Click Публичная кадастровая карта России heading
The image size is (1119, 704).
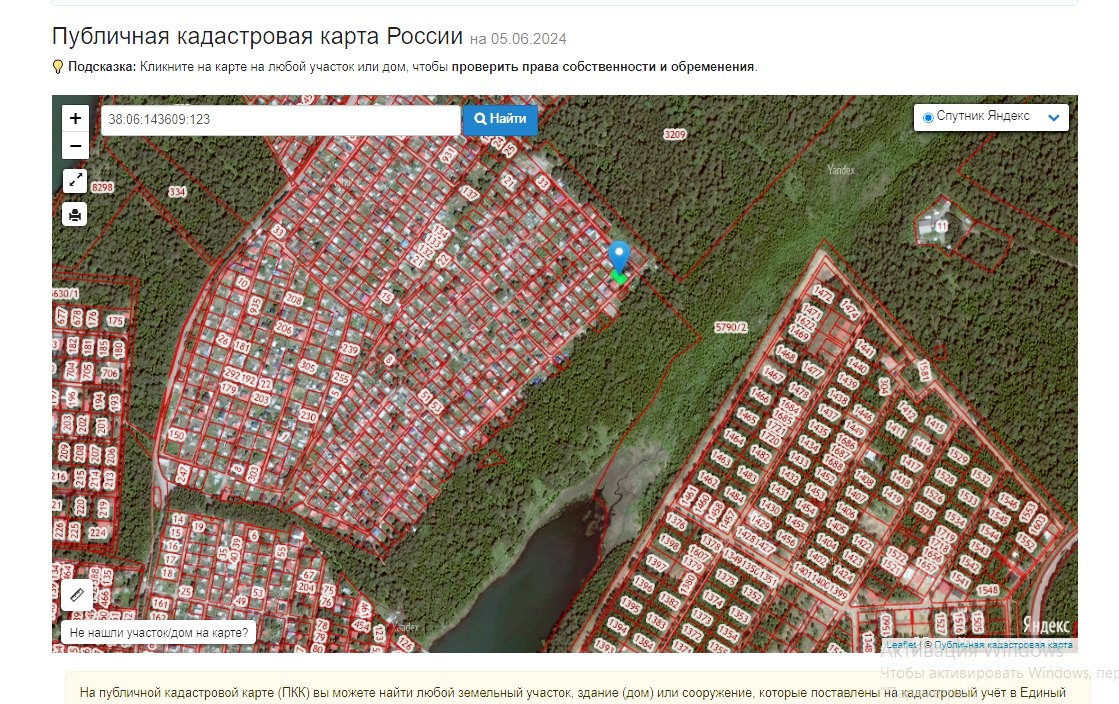tap(258, 36)
